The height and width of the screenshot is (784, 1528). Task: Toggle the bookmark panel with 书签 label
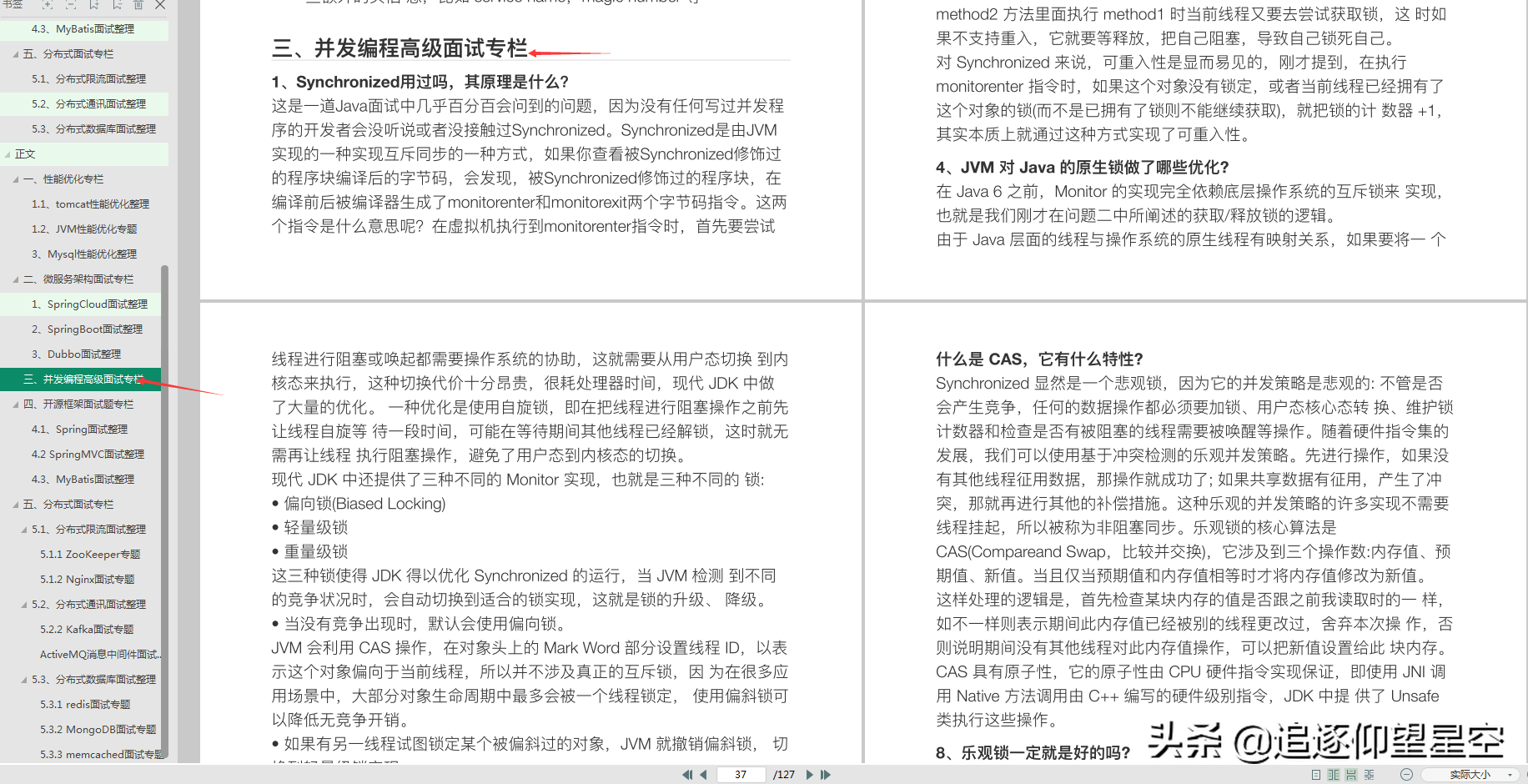tap(12, 5)
